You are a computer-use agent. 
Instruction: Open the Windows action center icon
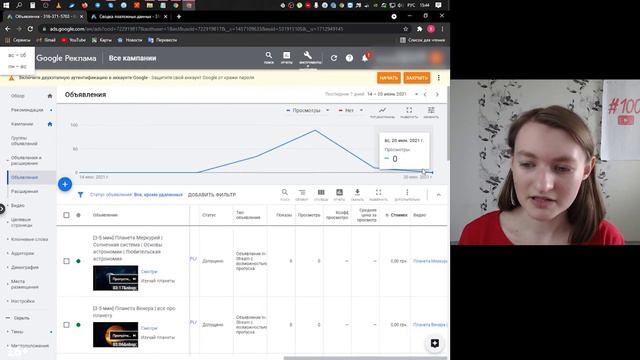click(438, 5)
